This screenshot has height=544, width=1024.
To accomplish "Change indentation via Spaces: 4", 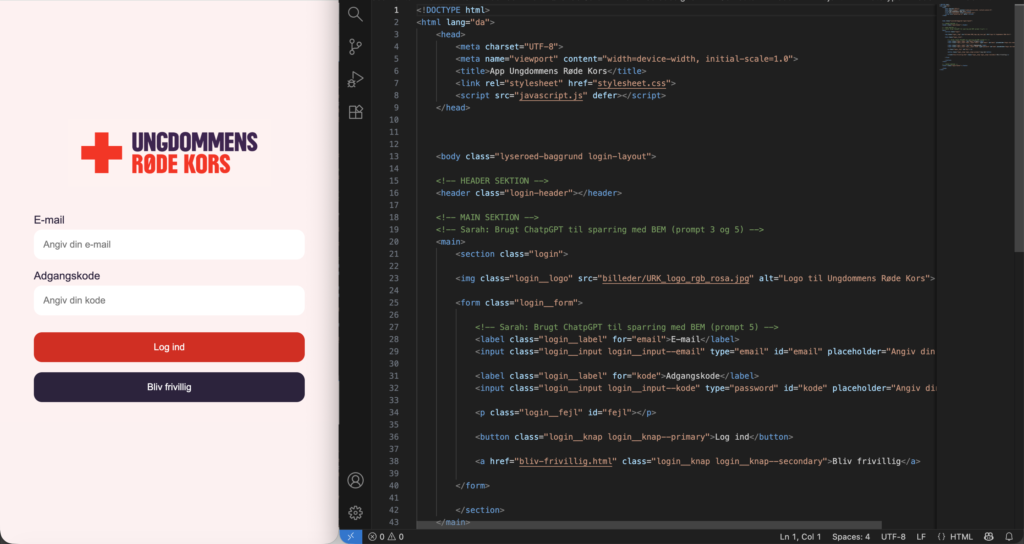I will 851,537.
